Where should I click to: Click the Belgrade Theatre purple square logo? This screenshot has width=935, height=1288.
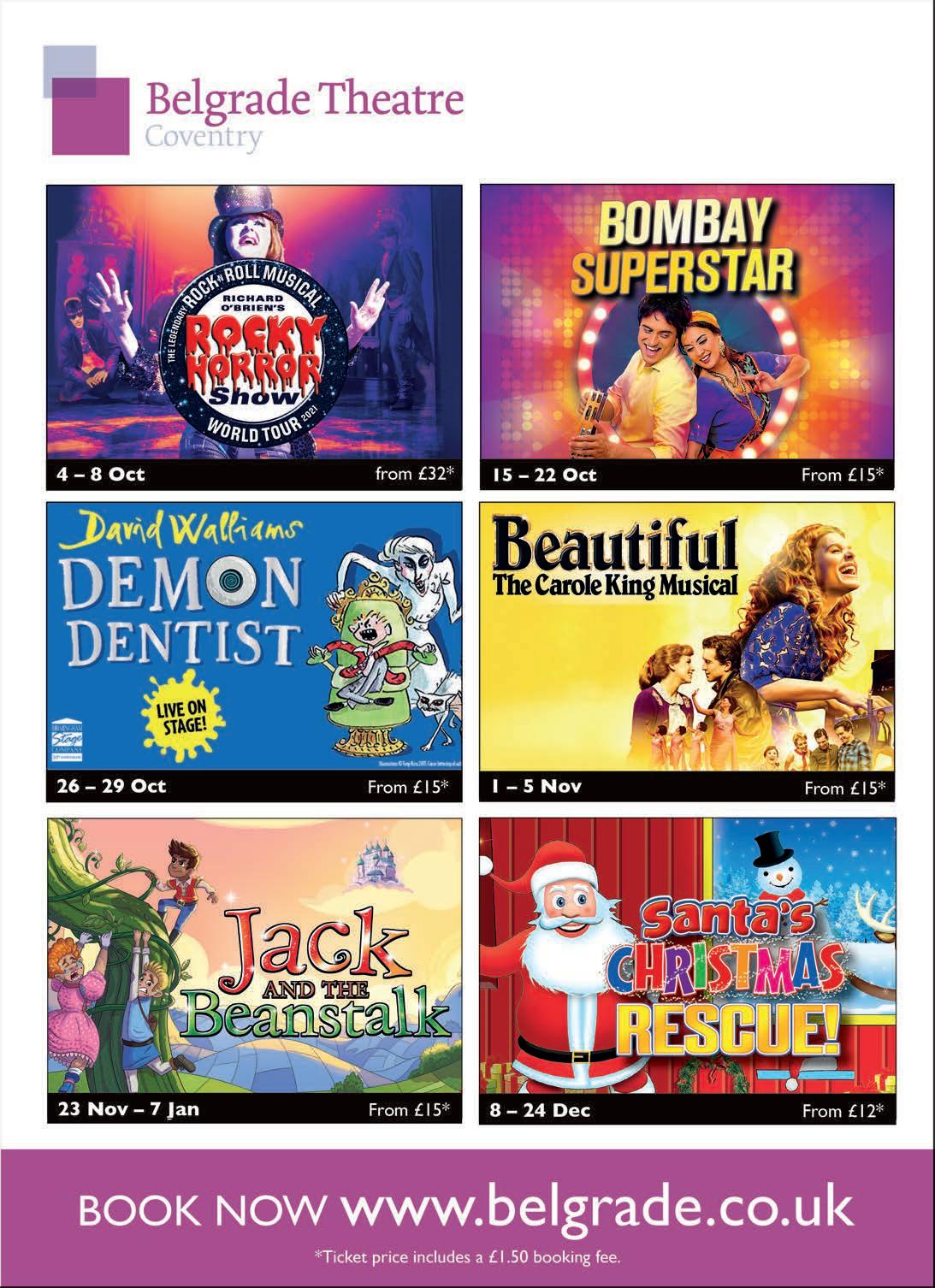82,100
